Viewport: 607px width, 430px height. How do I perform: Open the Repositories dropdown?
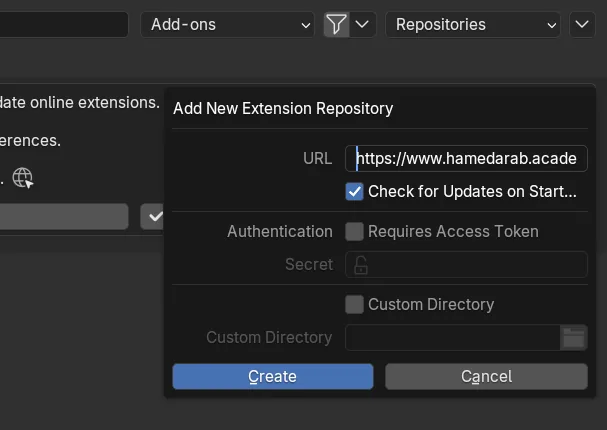(473, 24)
